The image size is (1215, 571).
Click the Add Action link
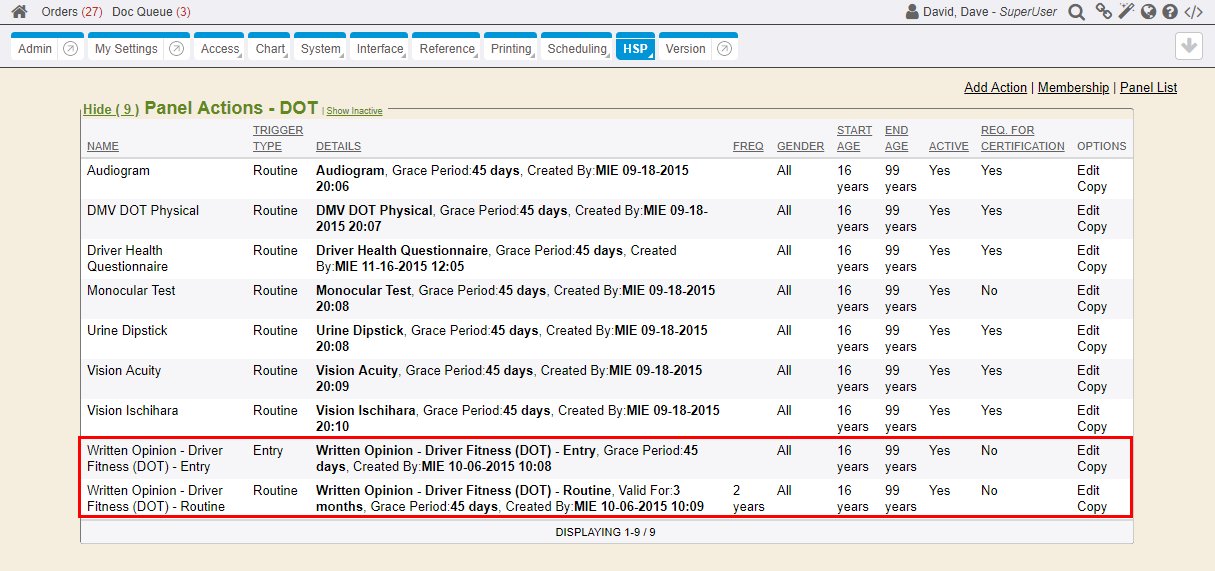(995, 88)
